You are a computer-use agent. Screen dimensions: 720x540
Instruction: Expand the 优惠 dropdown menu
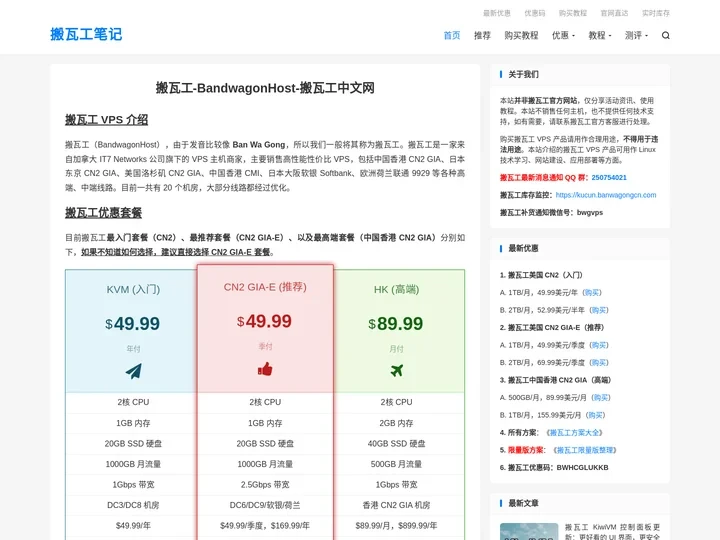point(563,35)
